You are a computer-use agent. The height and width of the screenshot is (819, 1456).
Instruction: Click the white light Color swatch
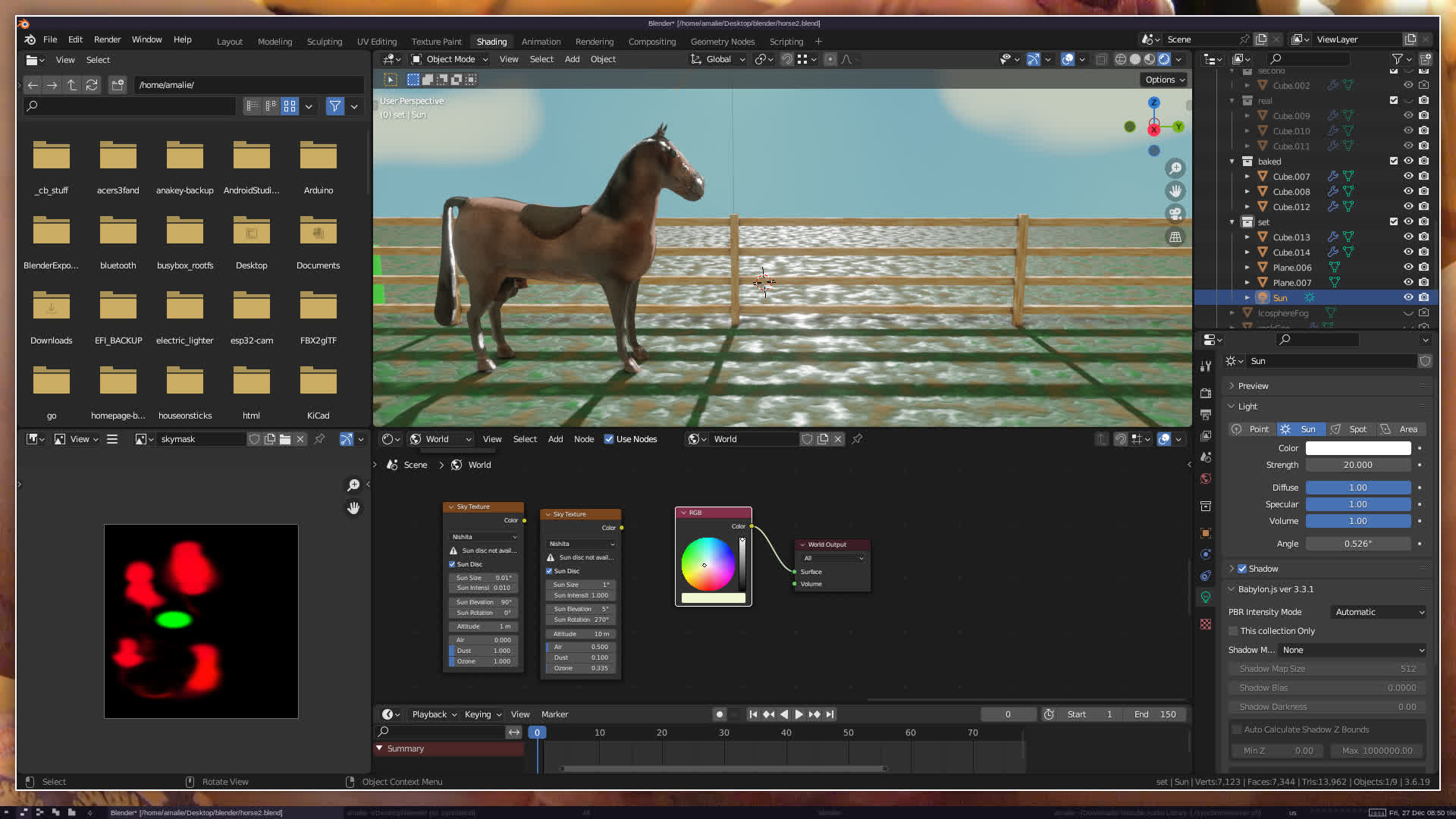1357,448
